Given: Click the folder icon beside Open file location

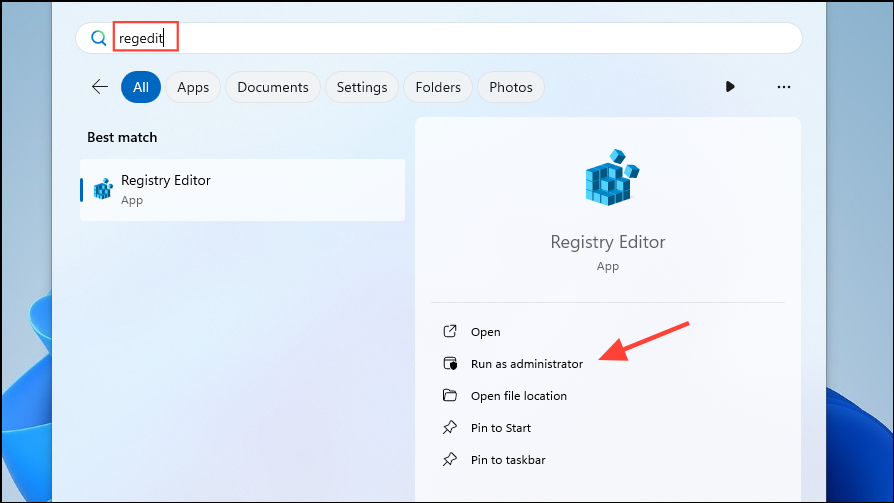Looking at the screenshot, I should (x=450, y=395).
